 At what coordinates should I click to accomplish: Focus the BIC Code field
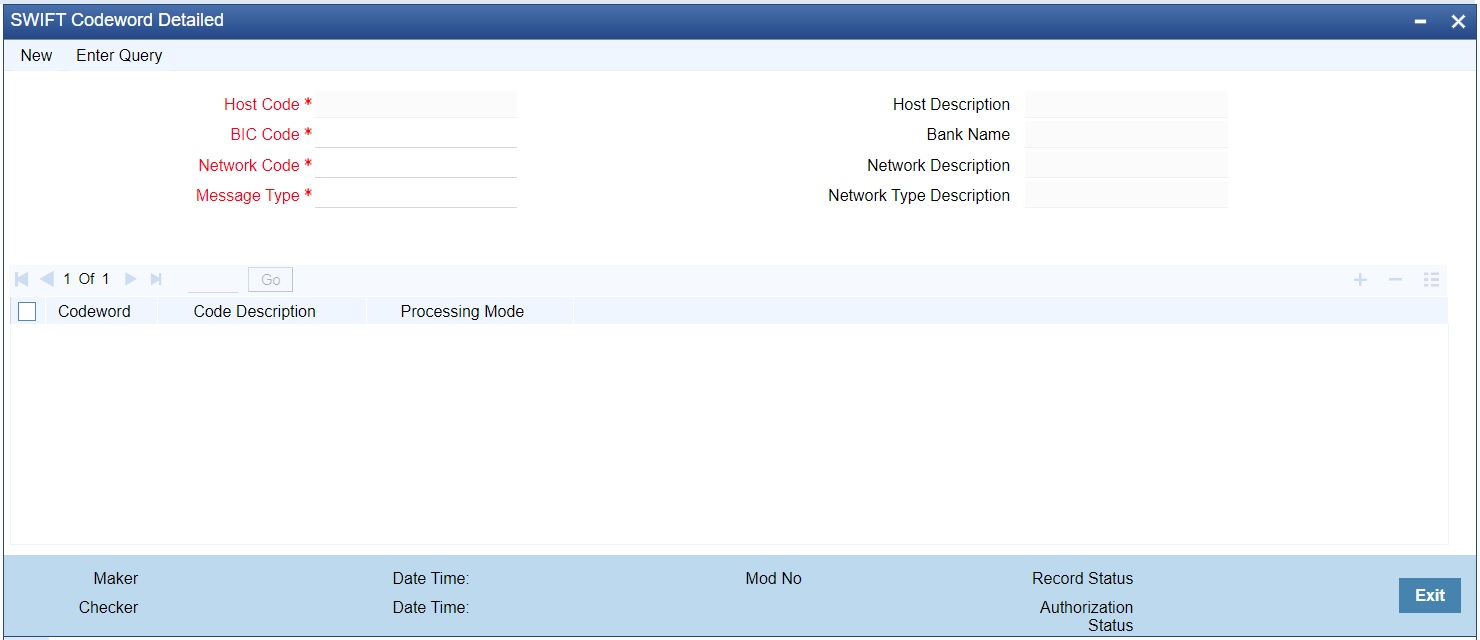tap(416, 134)
